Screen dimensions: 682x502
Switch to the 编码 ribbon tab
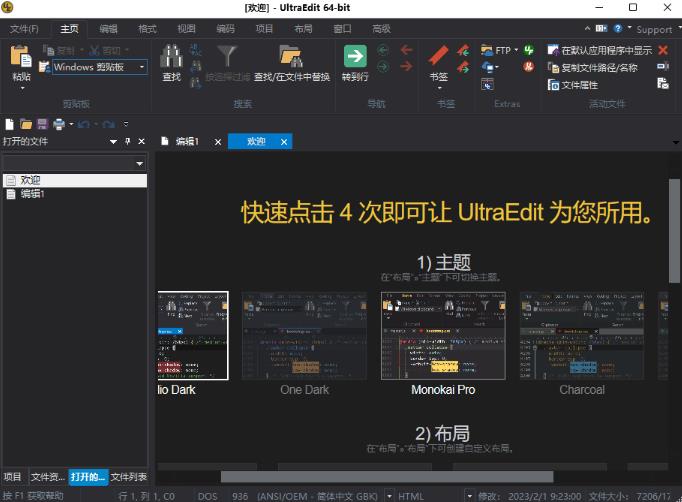coord(225,29)
